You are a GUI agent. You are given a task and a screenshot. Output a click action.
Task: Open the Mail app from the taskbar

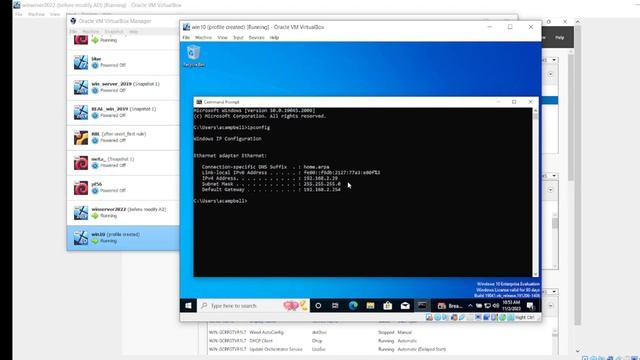click(x=405, y=306)
